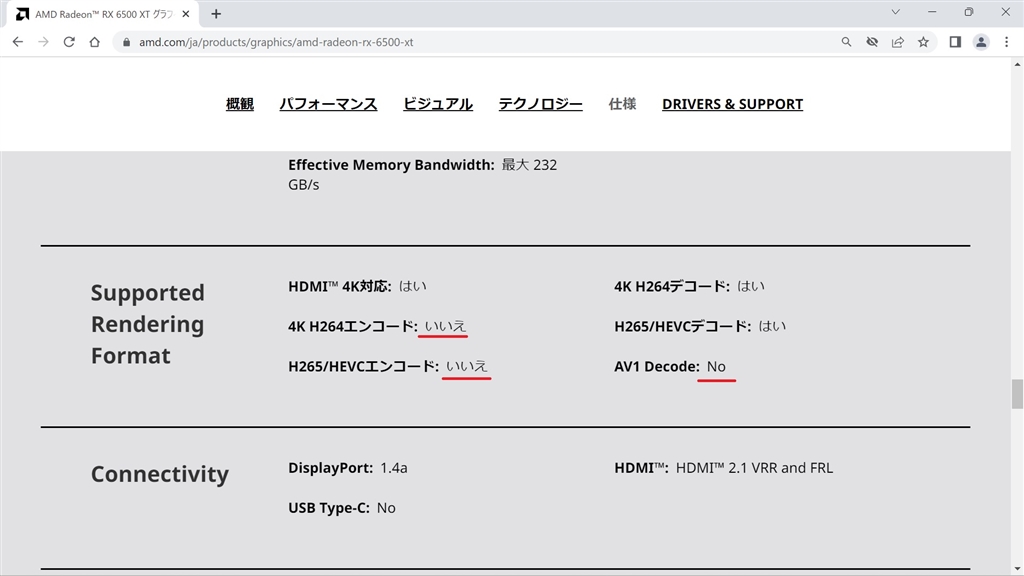The image size is (1024, 576).
Task: Go to パフォーマンス section
Action: pyautogui.click(x=328, y=104)
